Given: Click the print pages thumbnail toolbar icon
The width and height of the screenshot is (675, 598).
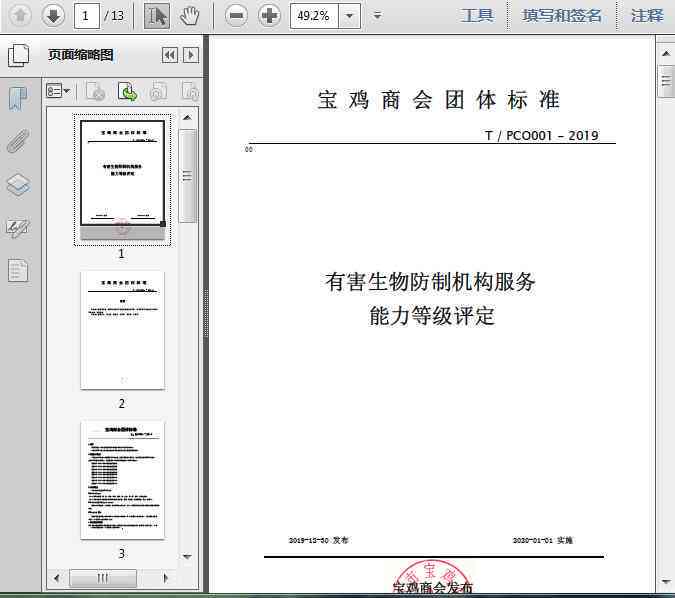Looking at the screenshot, I should [x=158, y=91].
